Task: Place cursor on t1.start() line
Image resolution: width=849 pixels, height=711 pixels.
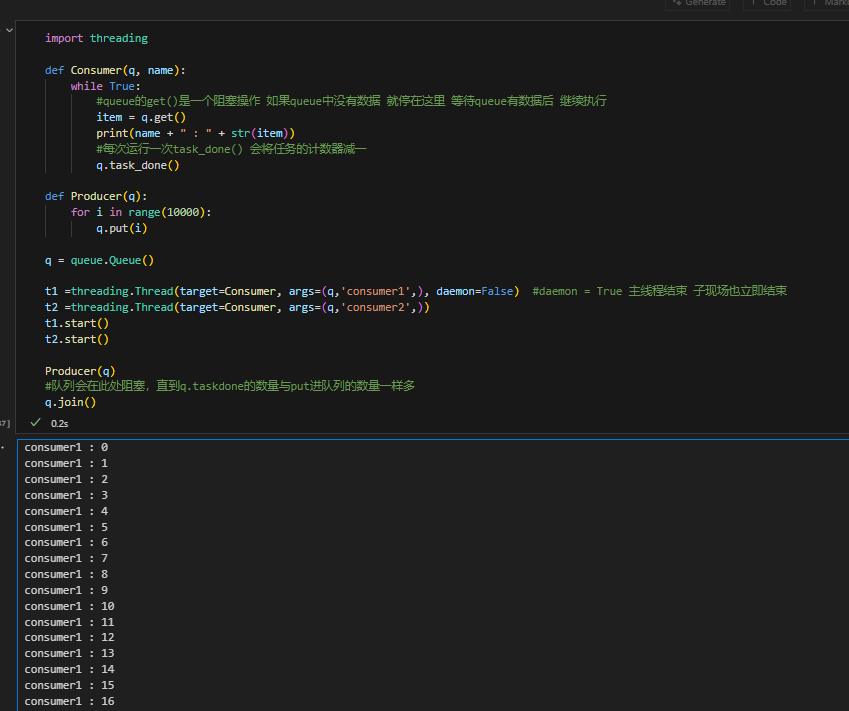Action: [77, 323]
